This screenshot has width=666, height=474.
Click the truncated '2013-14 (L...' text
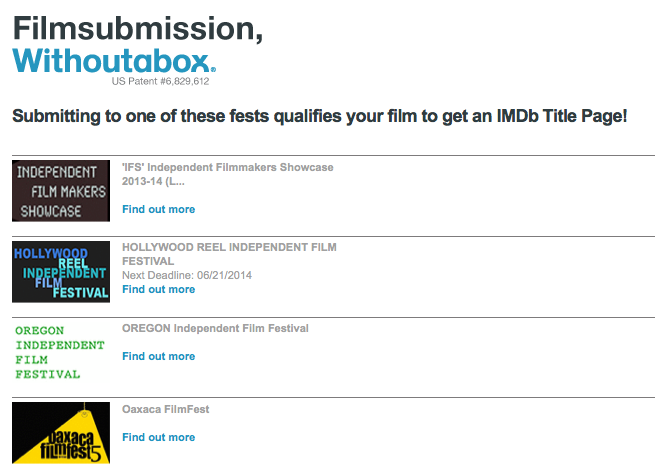click(153, 181)
